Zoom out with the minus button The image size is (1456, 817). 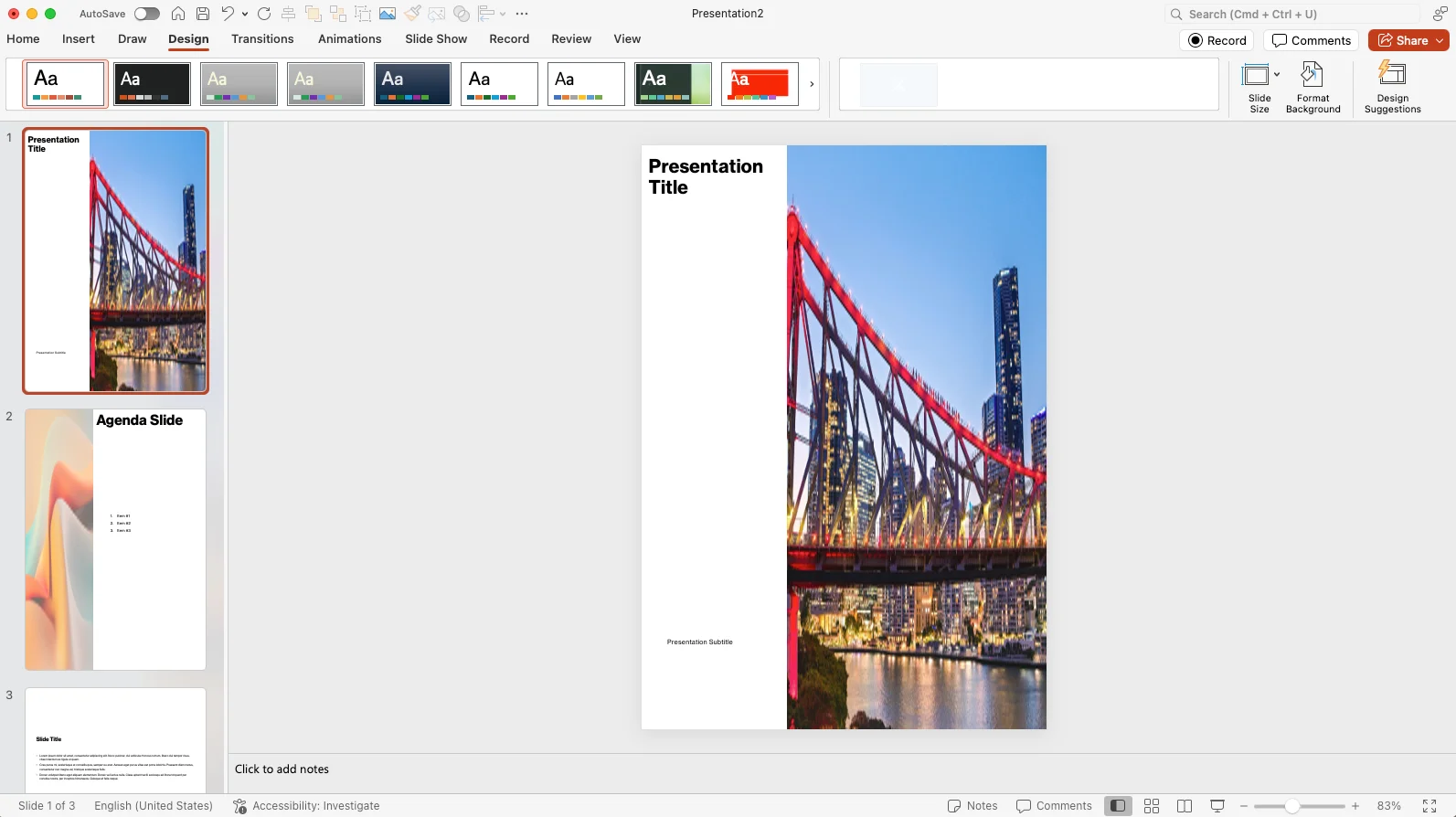click(x=1244, y=806)
